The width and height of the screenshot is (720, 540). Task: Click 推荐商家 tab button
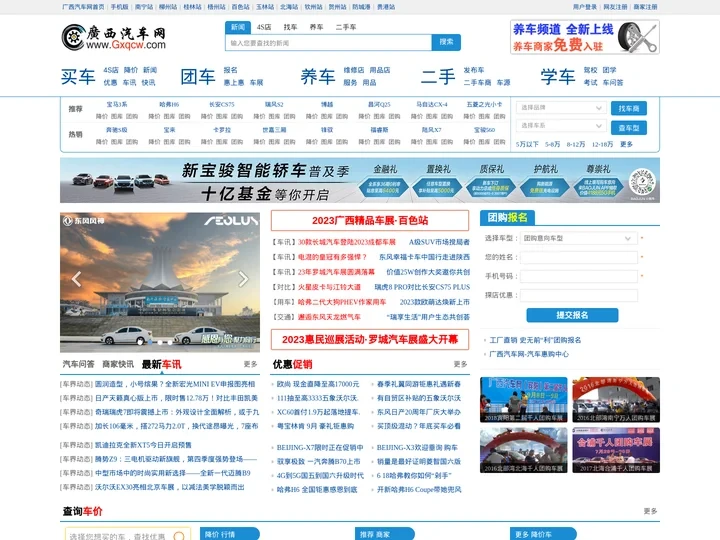pos(384,534)
